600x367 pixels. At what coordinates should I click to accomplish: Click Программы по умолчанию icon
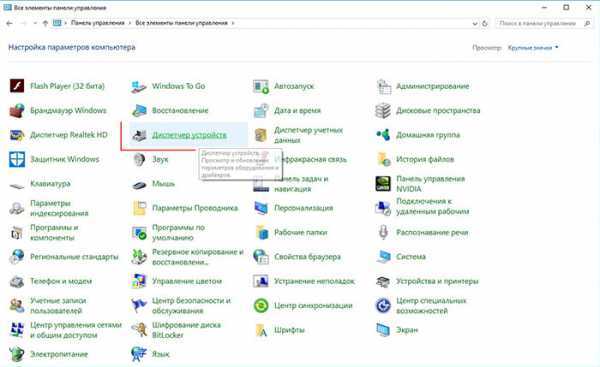coord(139,233)
